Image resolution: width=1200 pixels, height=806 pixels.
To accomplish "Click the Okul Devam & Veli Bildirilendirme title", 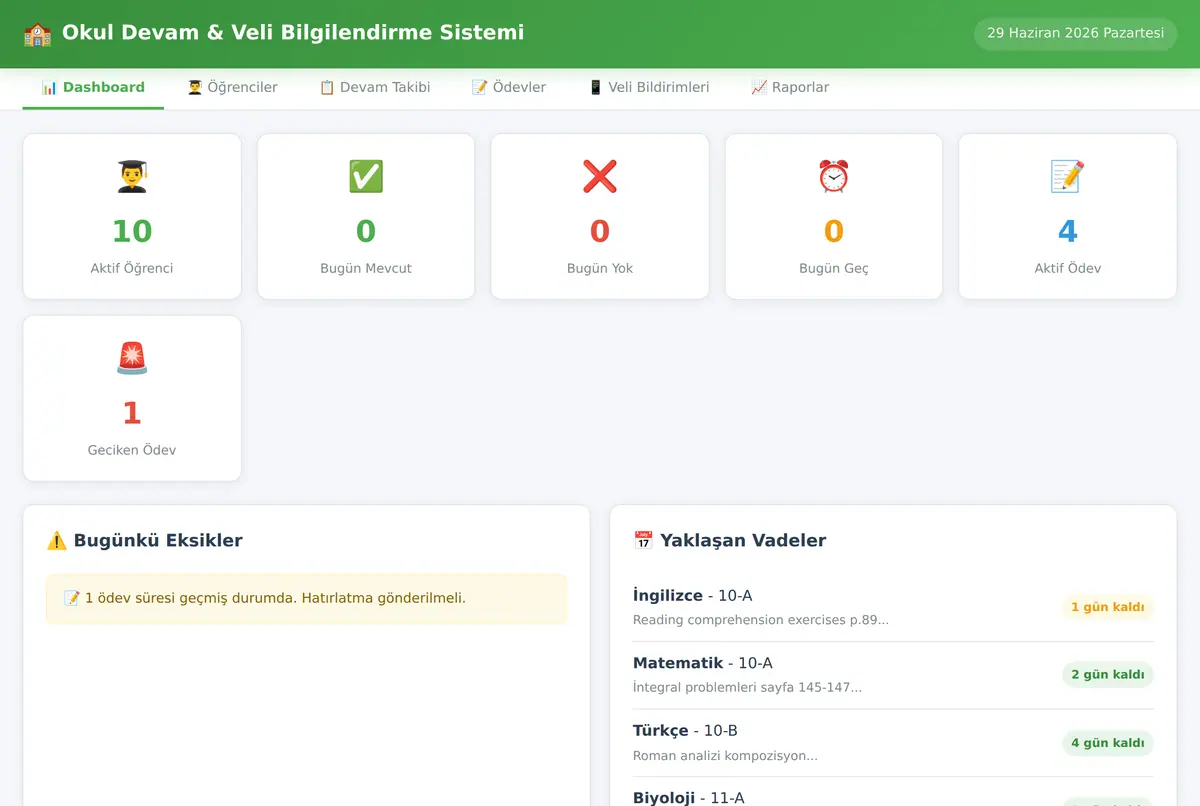I will click(x=293, y=33).
